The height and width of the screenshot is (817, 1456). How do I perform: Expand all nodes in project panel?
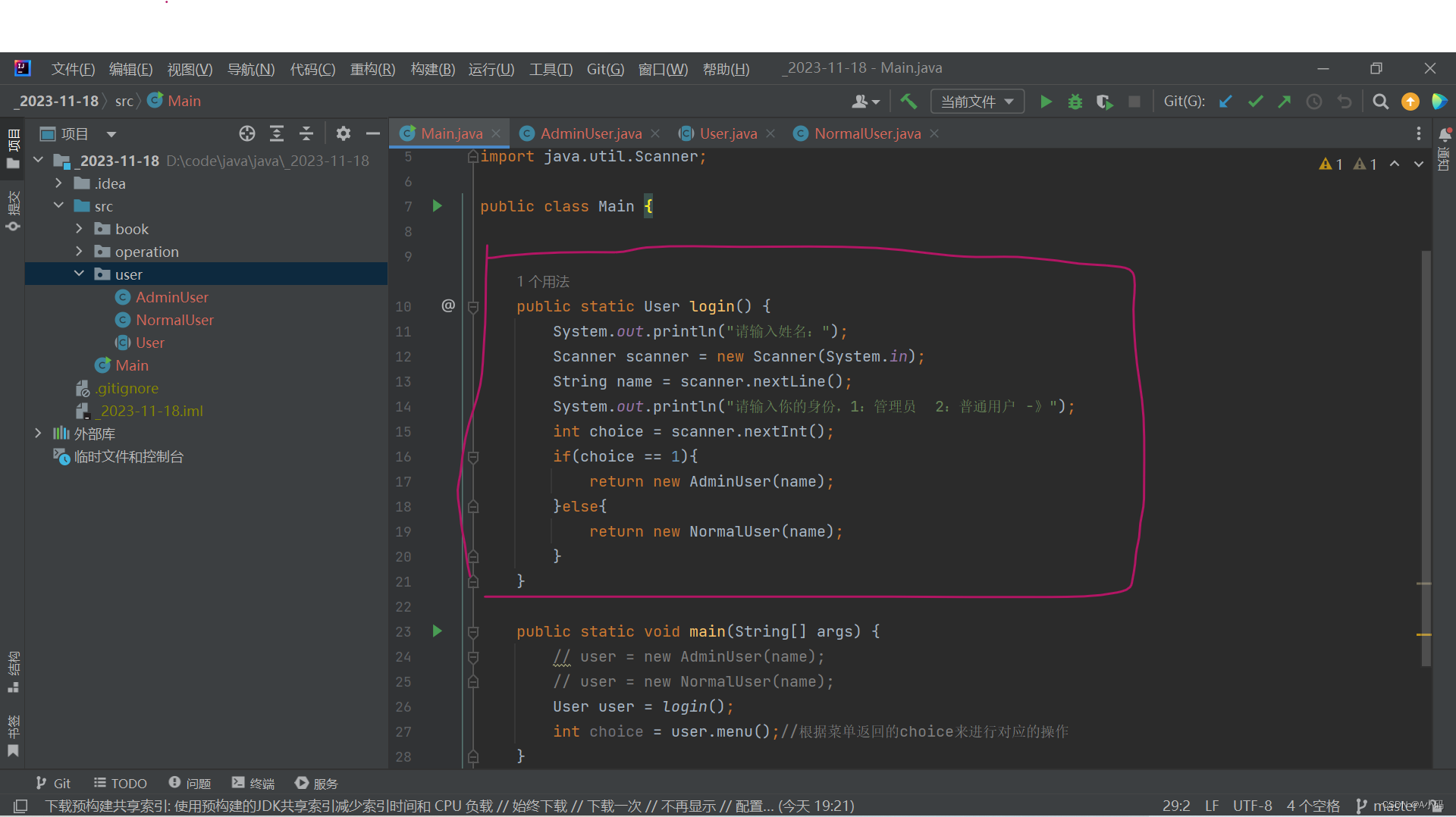tap(277, 134)
